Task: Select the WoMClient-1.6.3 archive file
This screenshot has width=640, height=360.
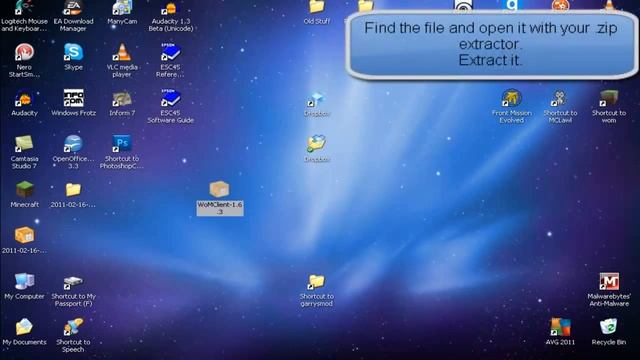Action: click(x=220, y=190)
